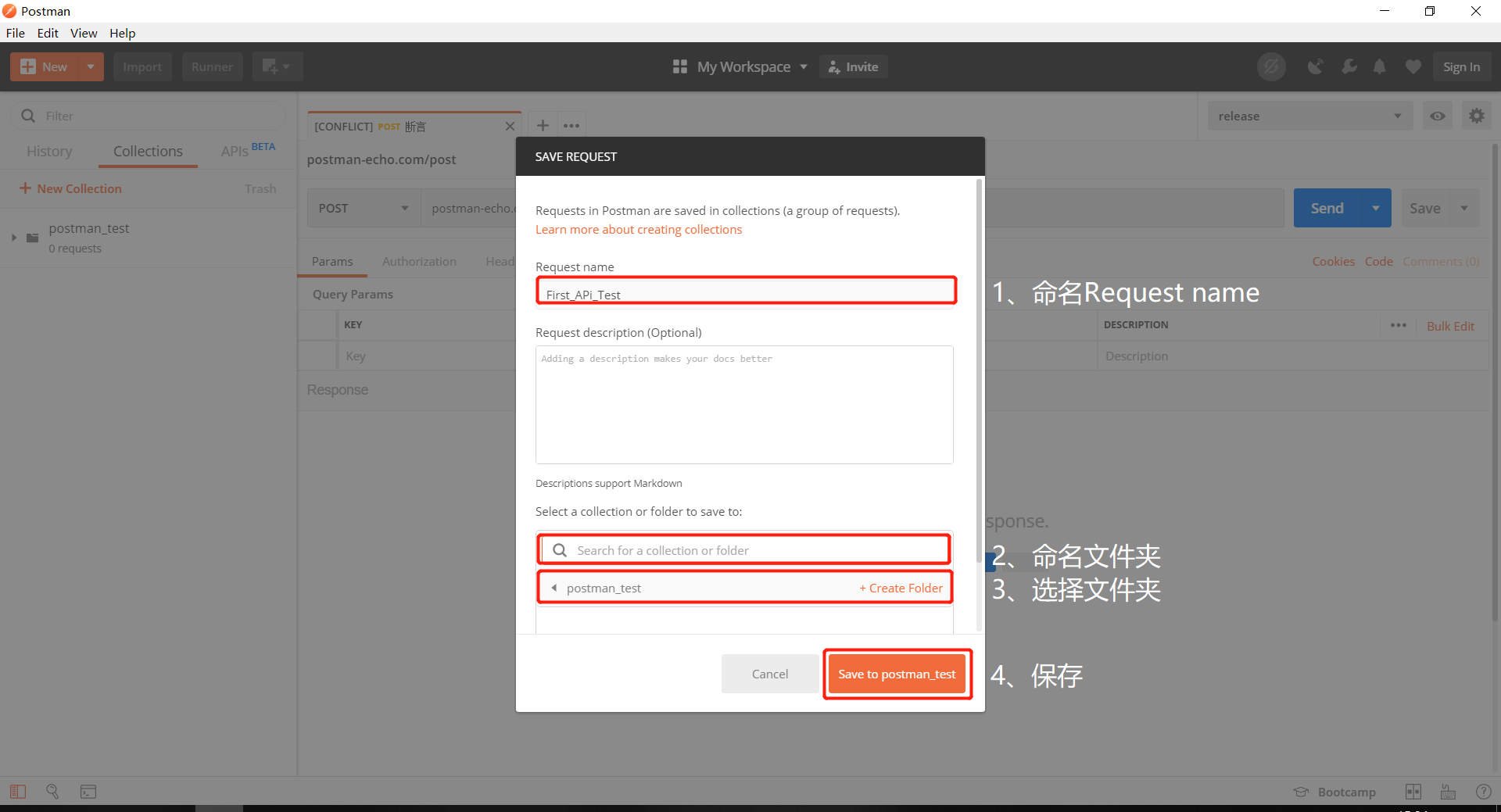
Task: Click the Request description text area
Action: pos(744,405)
